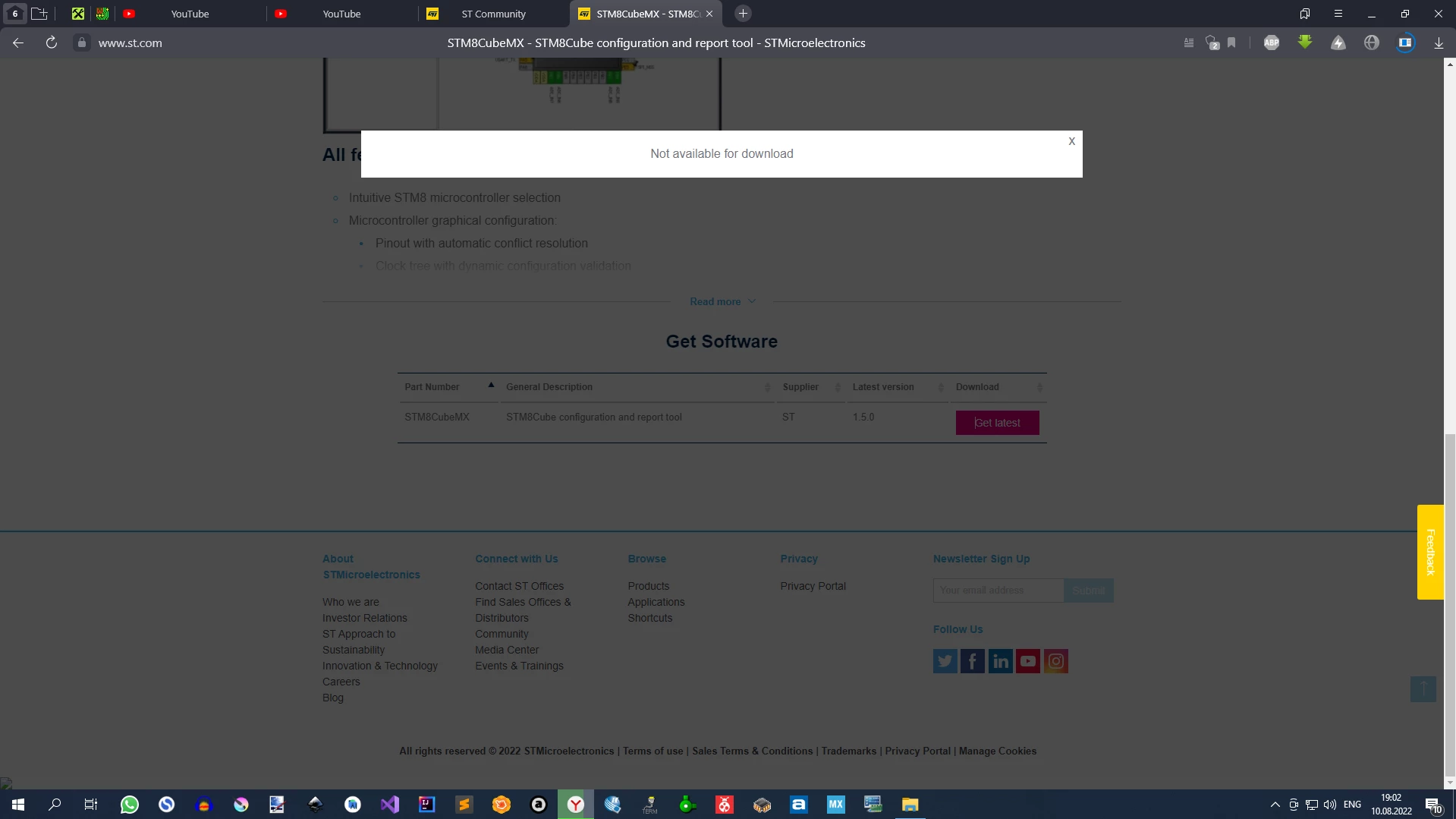
Task: Sort table by Download column
Action: pos(998,387)
